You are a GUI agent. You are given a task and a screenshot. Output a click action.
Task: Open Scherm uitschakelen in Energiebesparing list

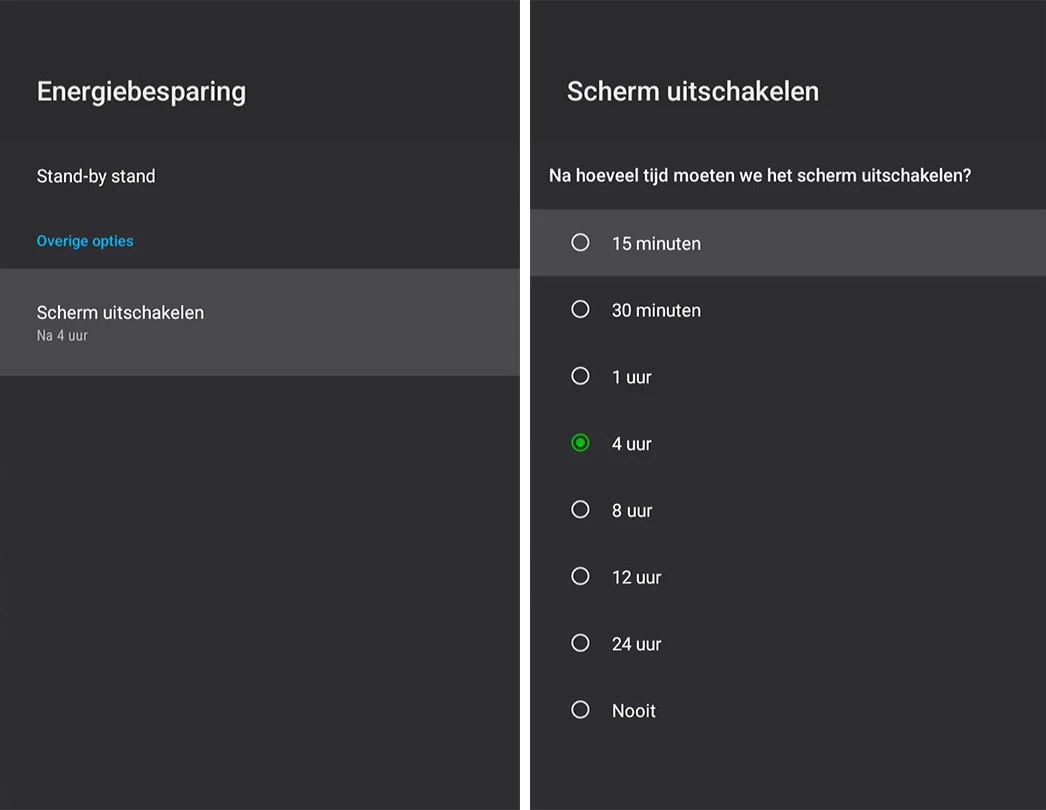pos(120,313)
